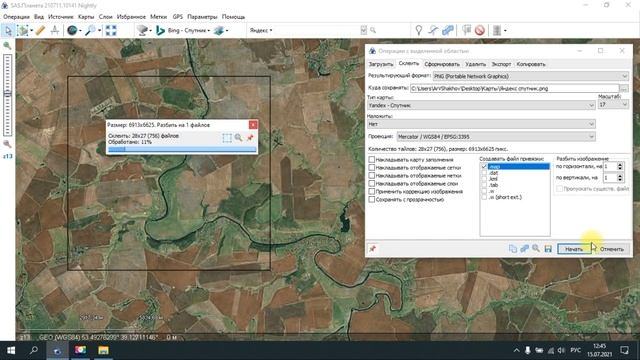Click the add path icon
Viewport: 640px width, 360px height.
433,30
